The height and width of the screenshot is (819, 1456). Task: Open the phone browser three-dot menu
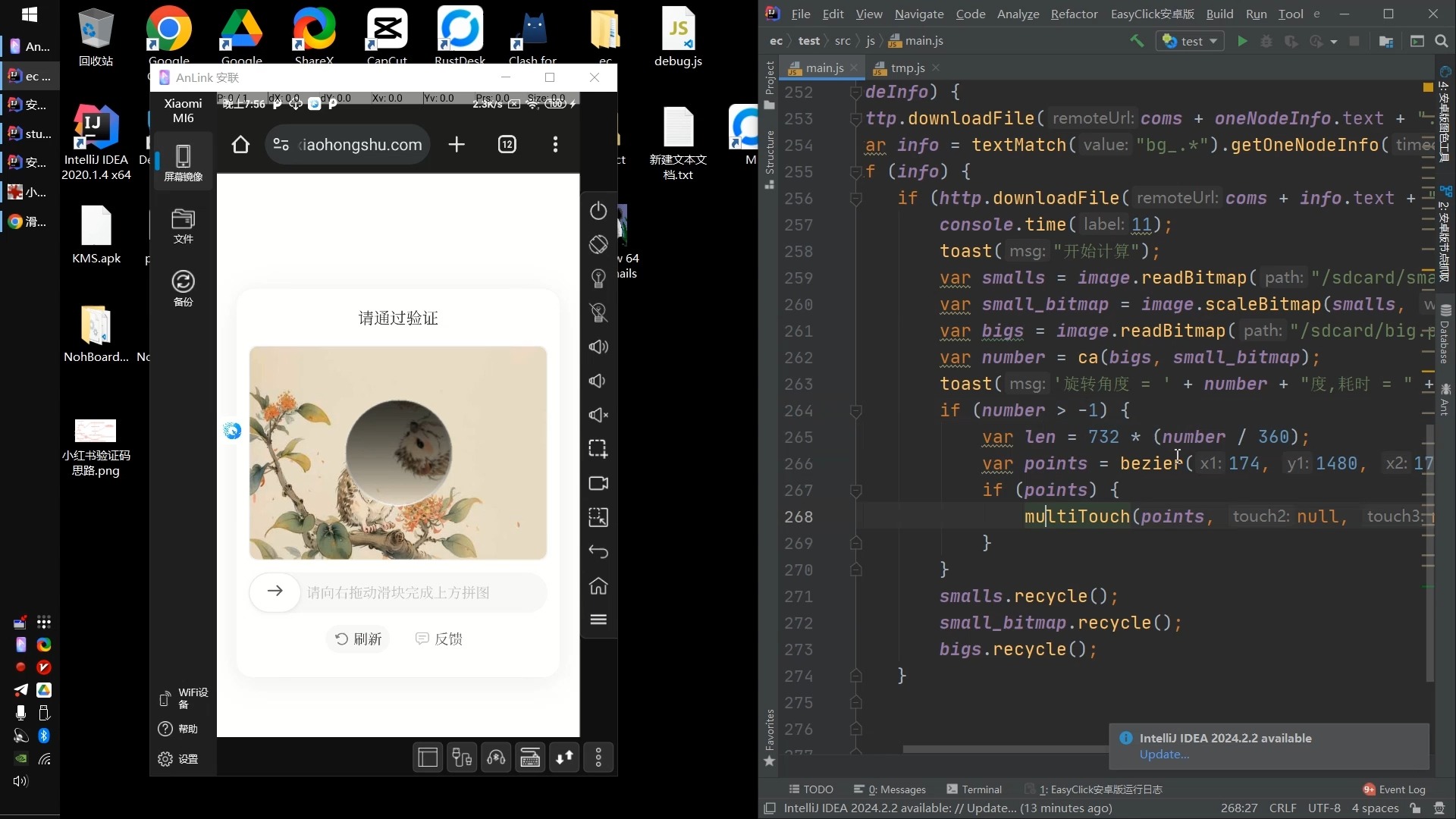click(x=555, y=144)
